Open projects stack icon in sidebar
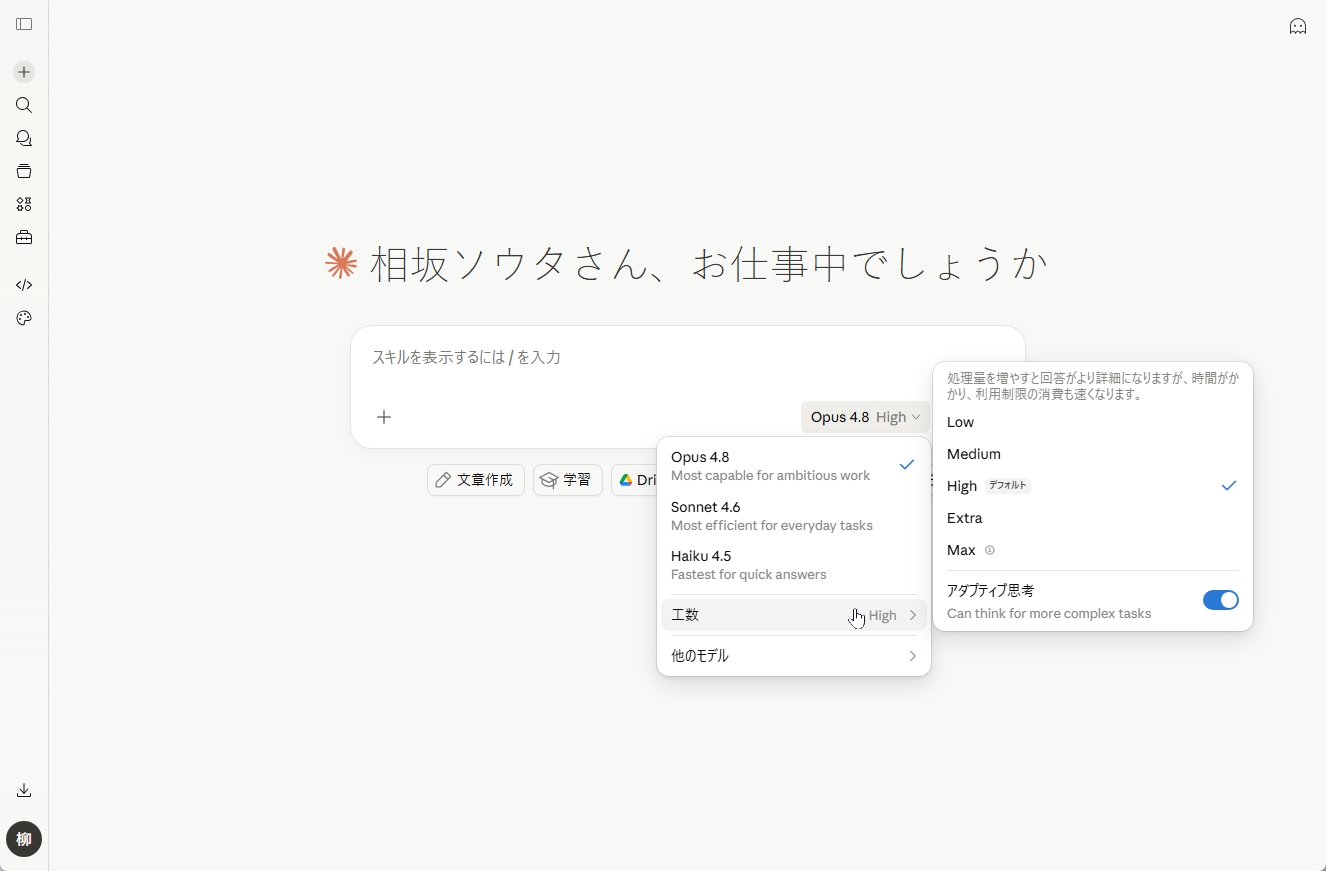The height and width of the screenshot is (871, 1326). click(24, 171)
